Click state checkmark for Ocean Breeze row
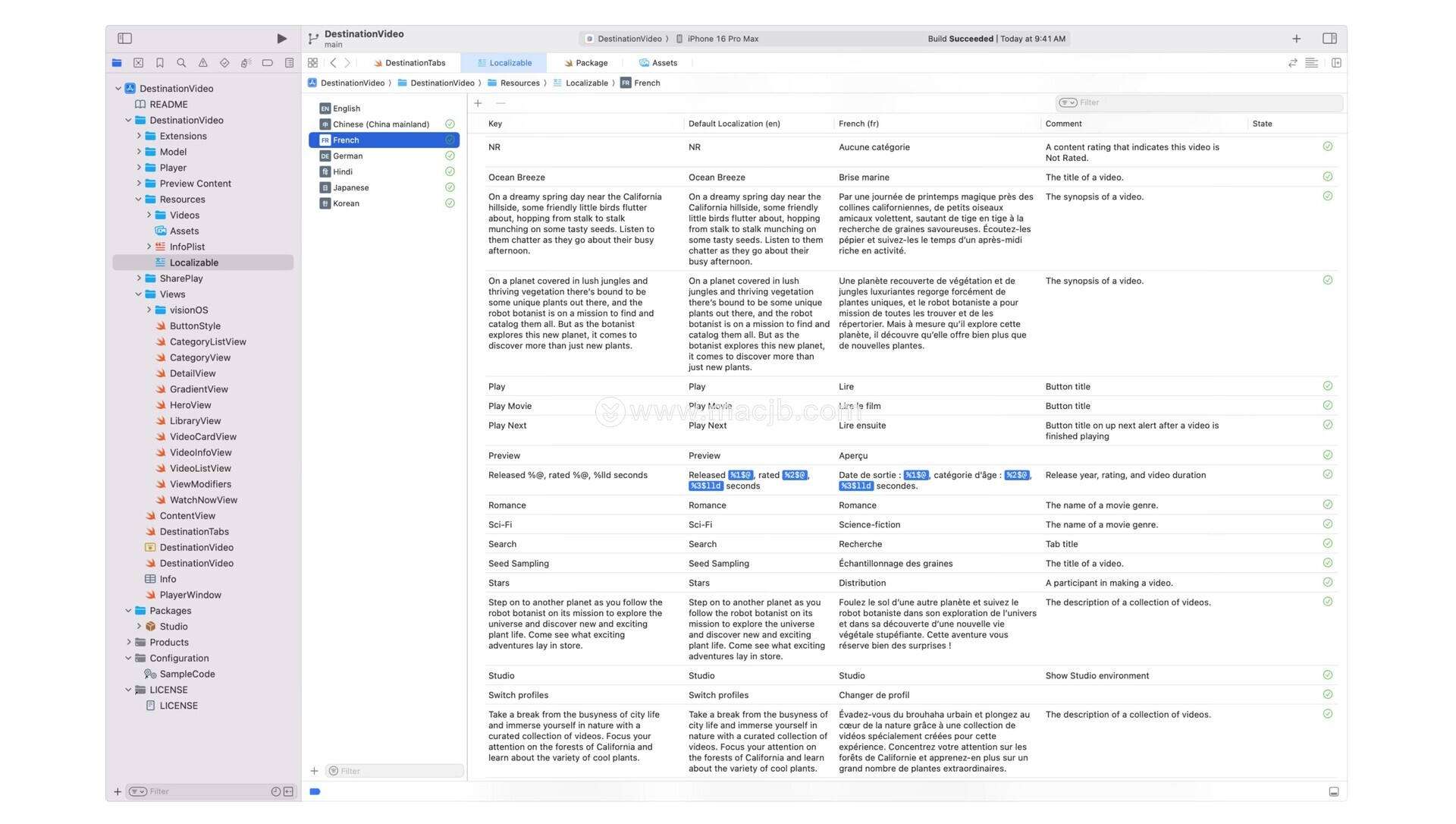1456x824 pixels. coord(1327,177)
